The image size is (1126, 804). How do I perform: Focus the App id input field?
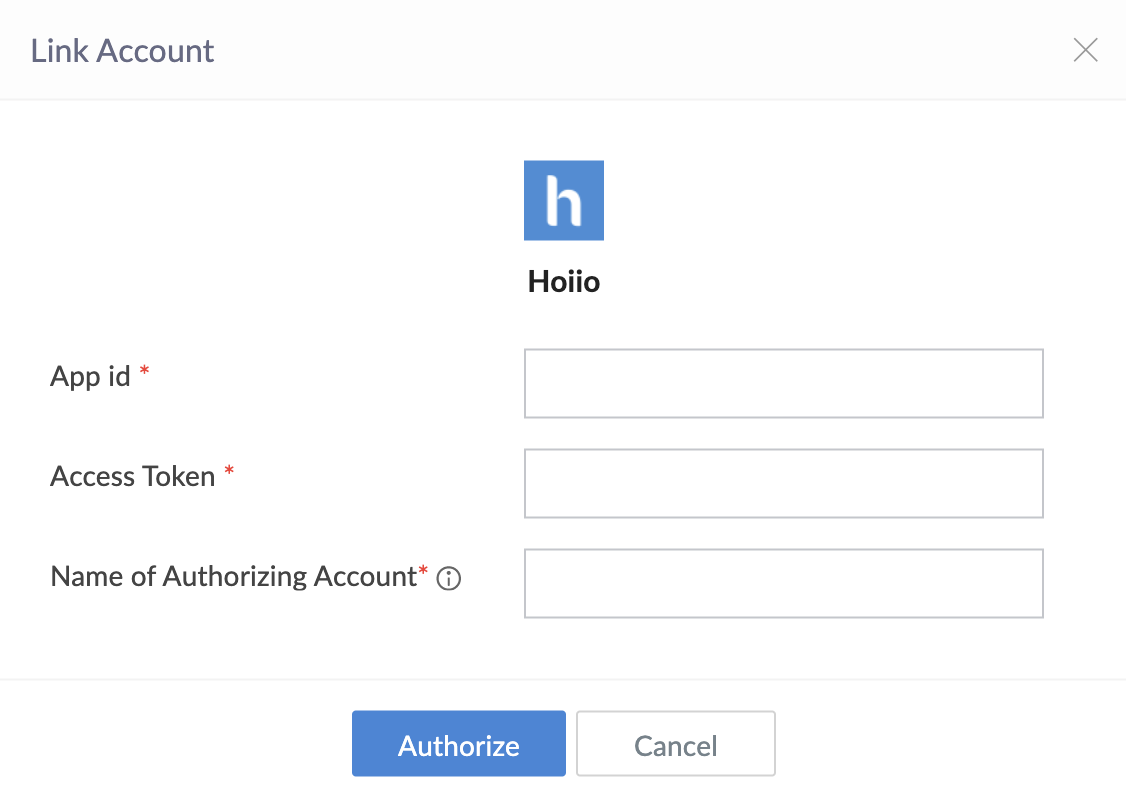[x=783, y=383]
